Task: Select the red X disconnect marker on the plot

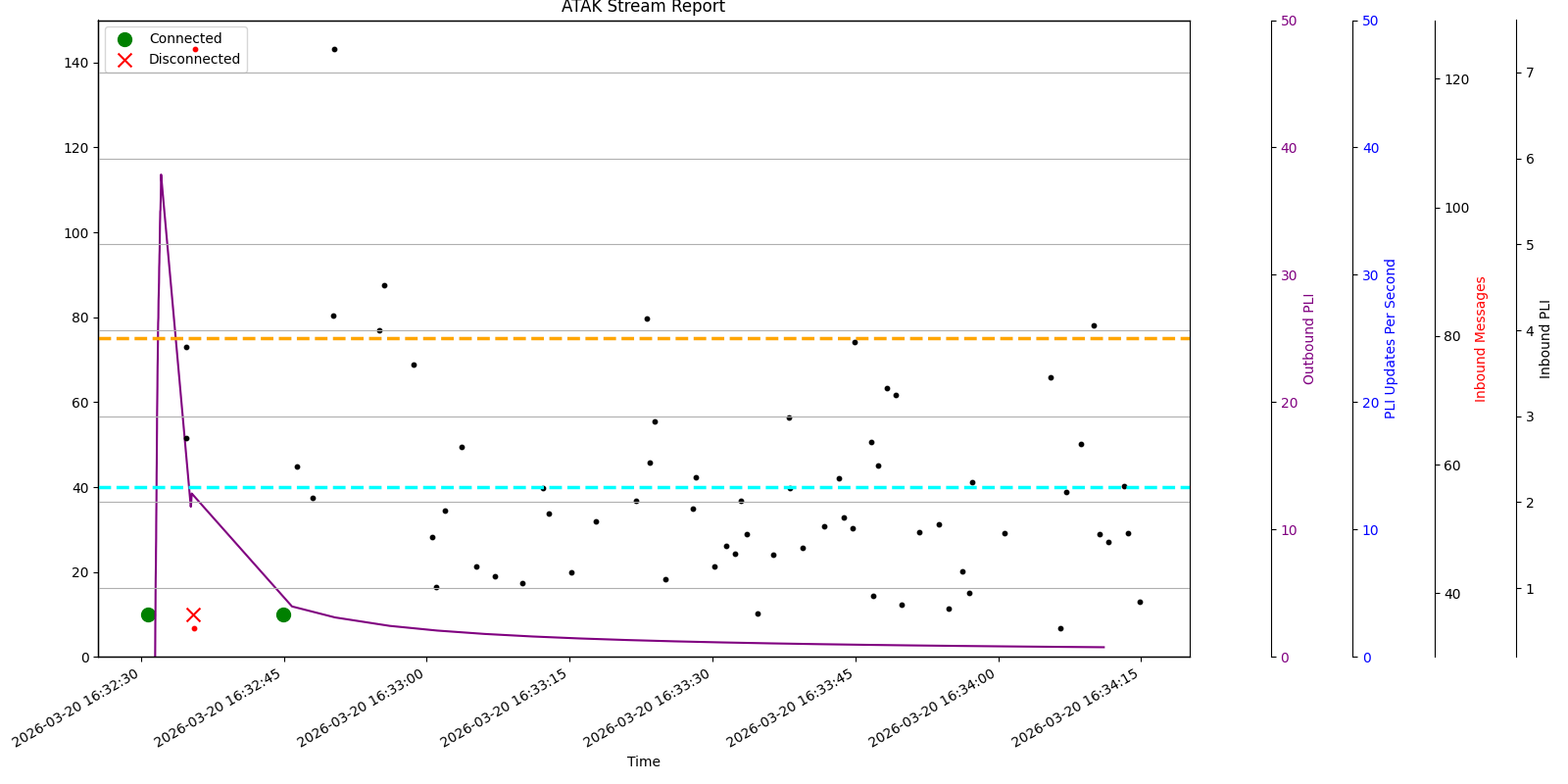Action: coord(193,614)
